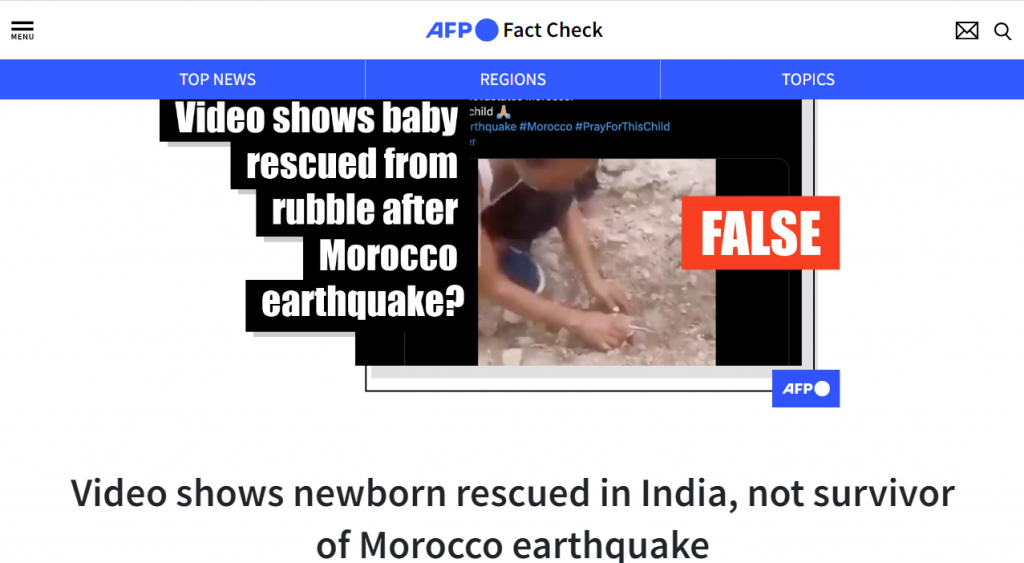Click the #Morocco hashtag in the tweet
Image resolution: width=1024 pixels, height=563 pixels.
click(545, 127)
